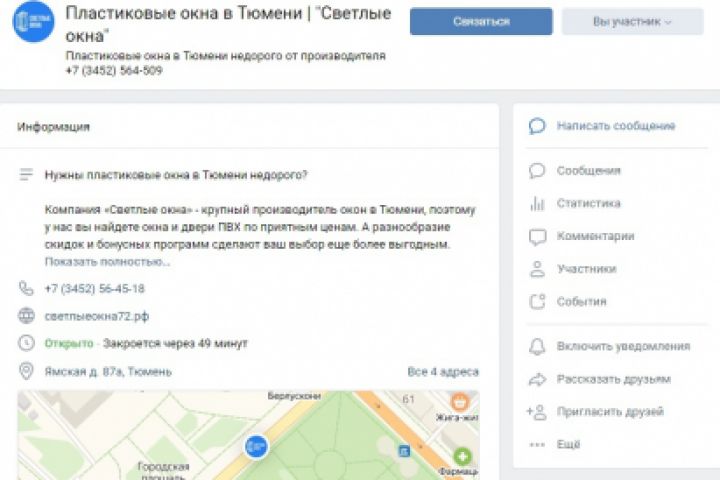Image resolution: width=720 pixels, height=480 pixels.
Task: Click the globe icon beside website
Action: (27, 316)
